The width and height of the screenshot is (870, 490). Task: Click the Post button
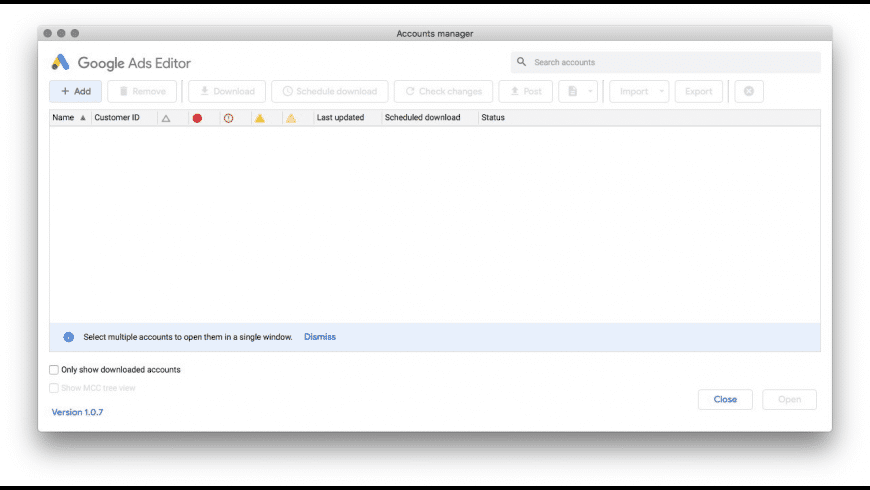click(x=525, y=92)
